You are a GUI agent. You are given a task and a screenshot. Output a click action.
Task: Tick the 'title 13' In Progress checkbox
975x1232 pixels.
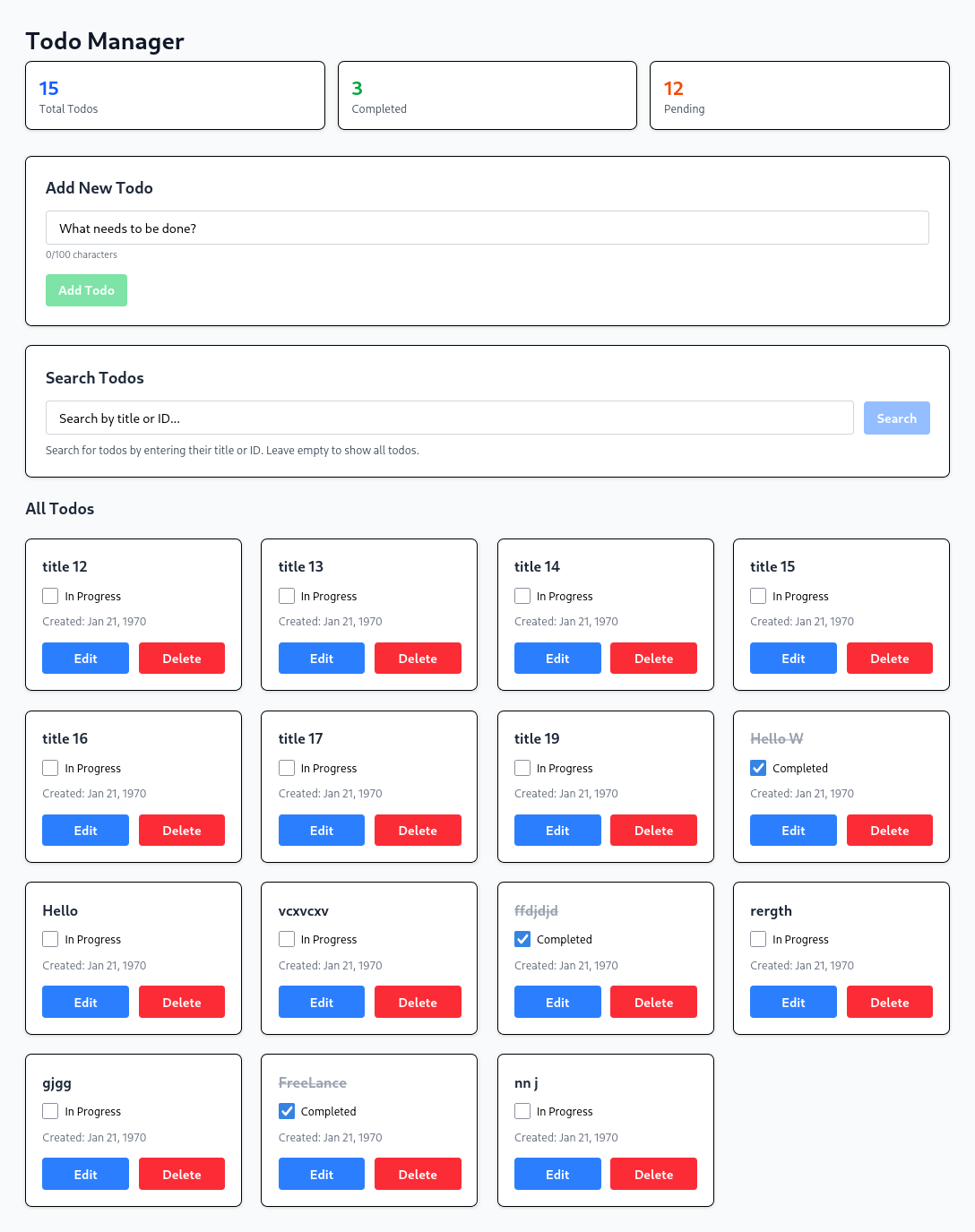click(287, 596)
